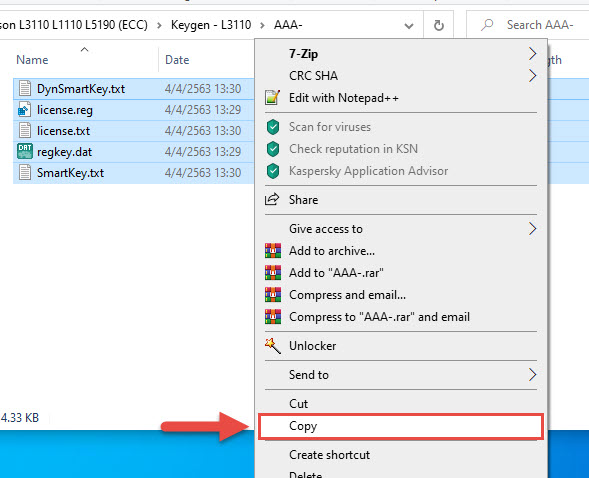Viewport: 589px width, 478px height.
Task: Choose Add to "AAA-.rar"
Action: click(401, 273)
